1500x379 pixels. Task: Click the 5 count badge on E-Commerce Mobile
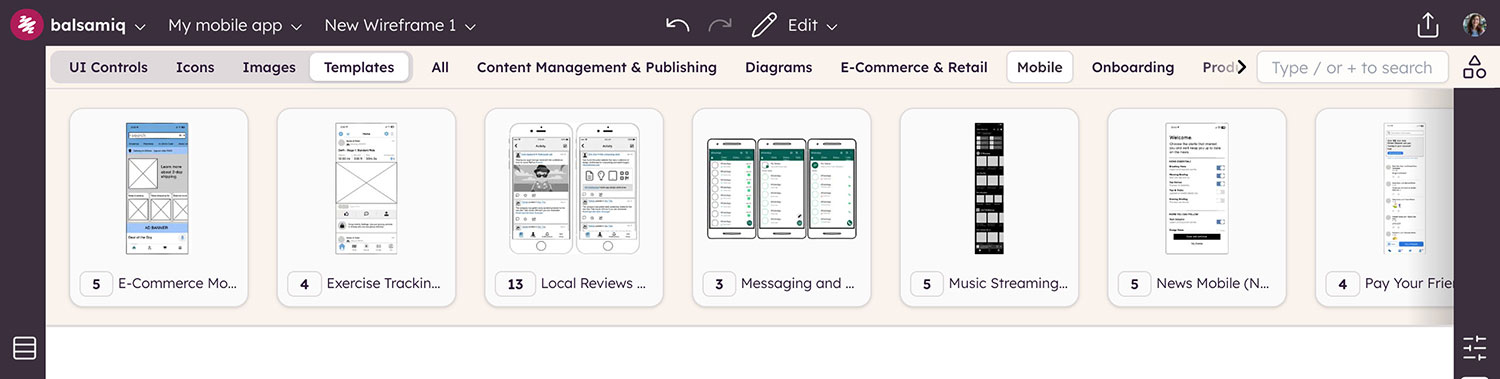[x=96, y=284]
